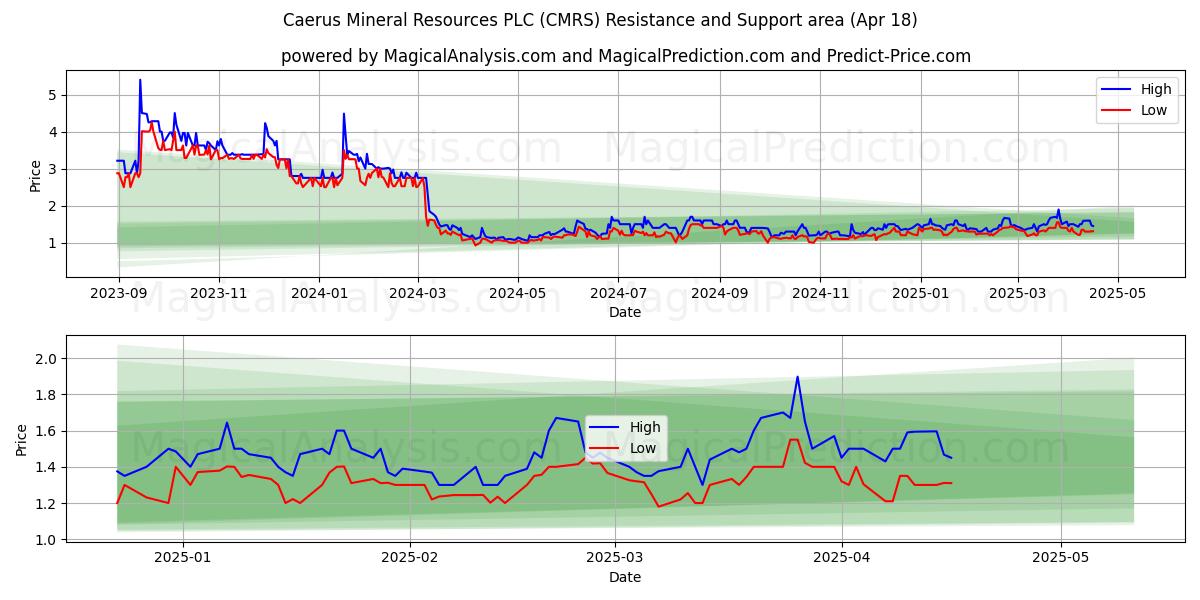Click the '2024-03' tick label
The height and width of the screenshot is (600, 1200).
point(418,294)
